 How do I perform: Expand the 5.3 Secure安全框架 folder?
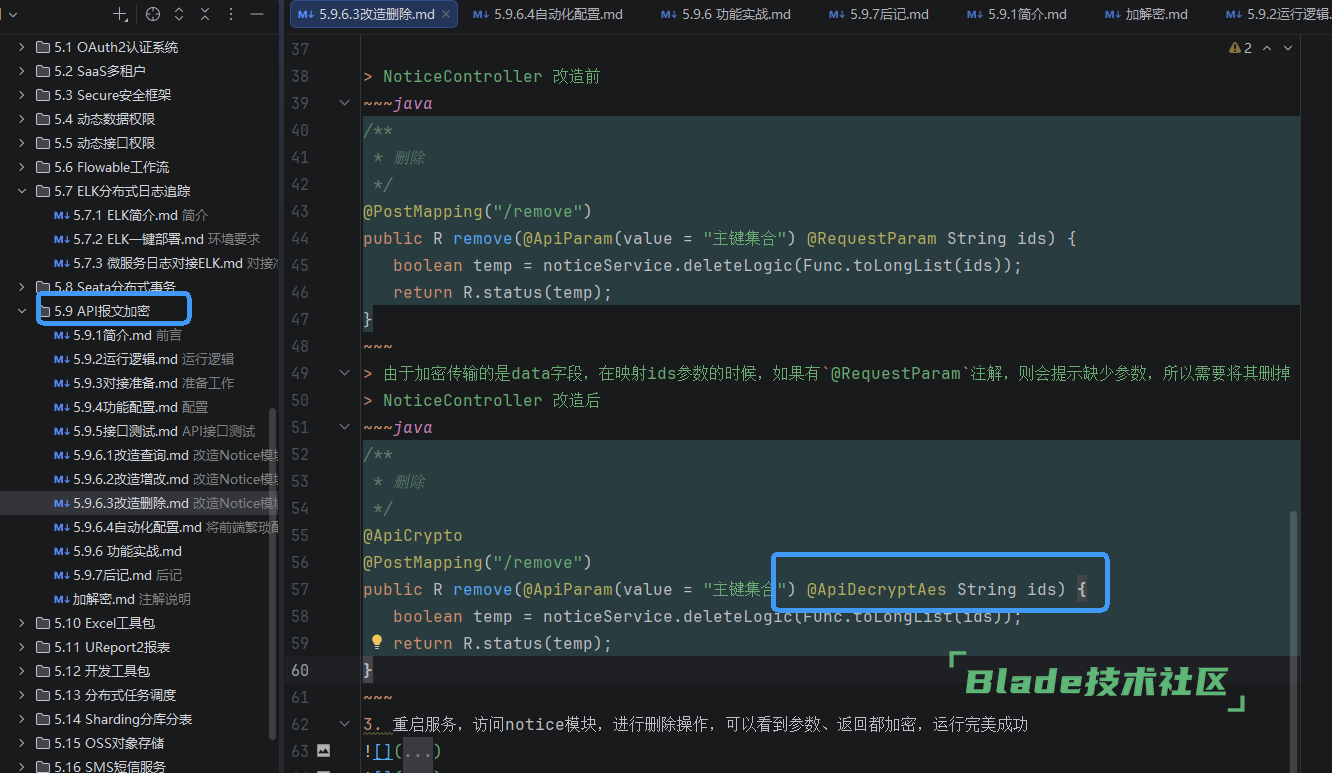(x=22, y=95)
